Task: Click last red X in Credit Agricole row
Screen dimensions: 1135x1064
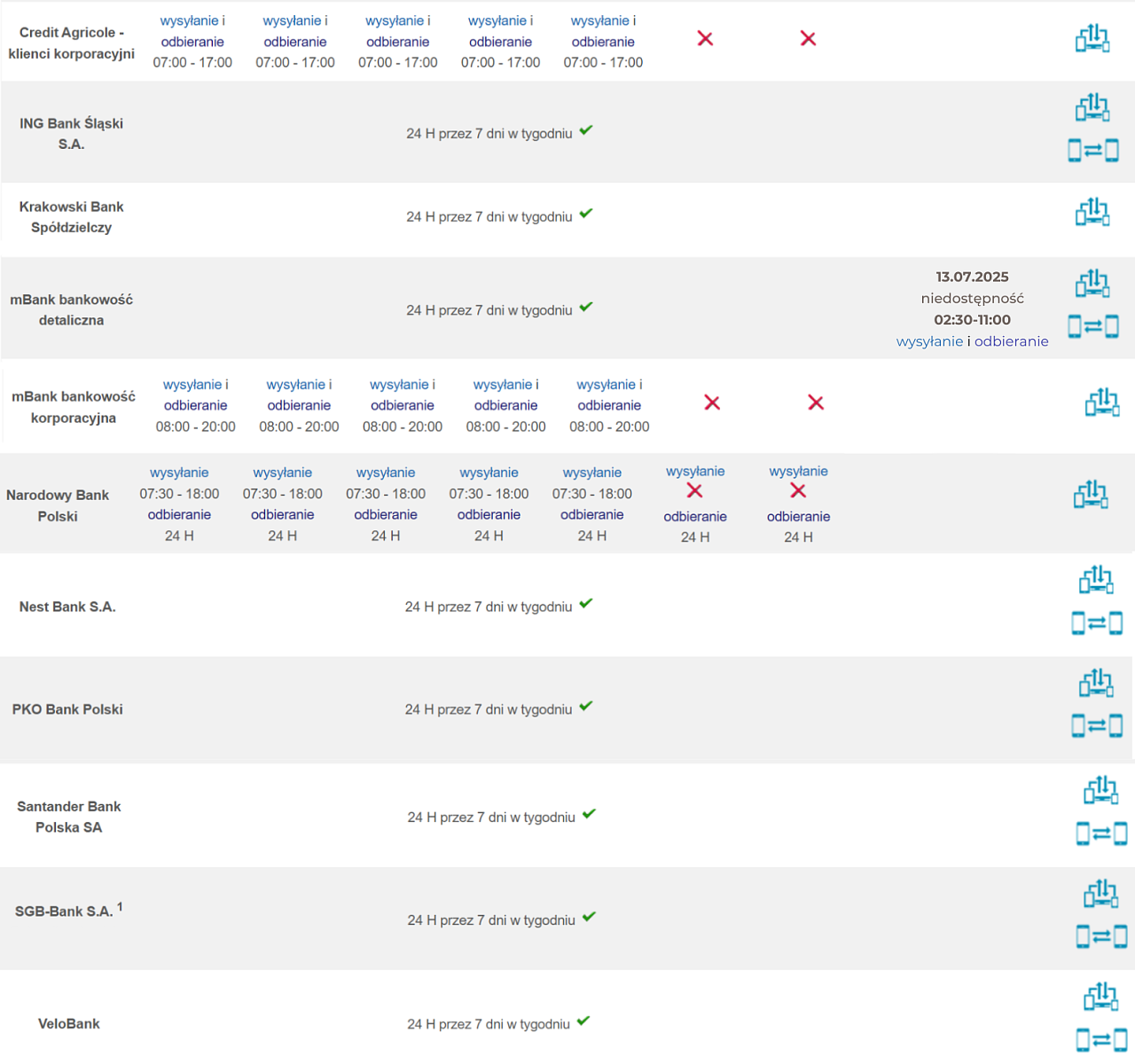Action: click(808, 38)
